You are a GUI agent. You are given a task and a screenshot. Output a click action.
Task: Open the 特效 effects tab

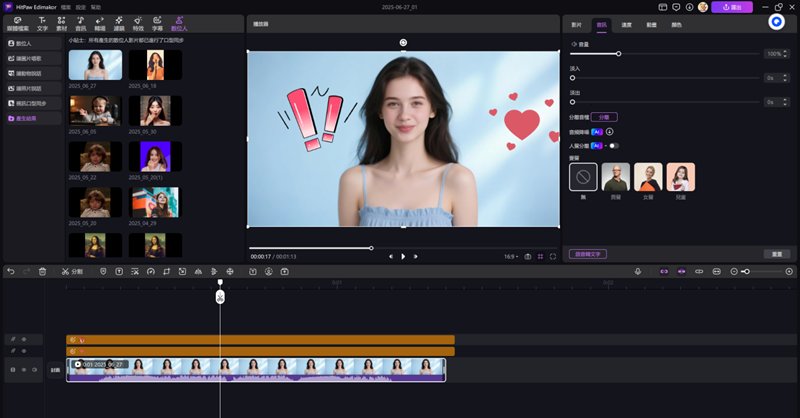(x=138, y=23)
